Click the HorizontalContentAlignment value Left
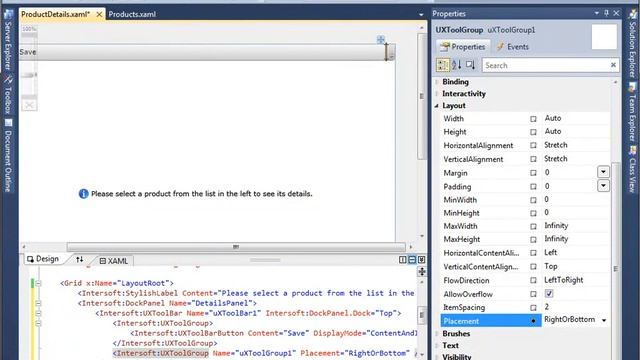 pyautogui.click(x=550, y=253)
